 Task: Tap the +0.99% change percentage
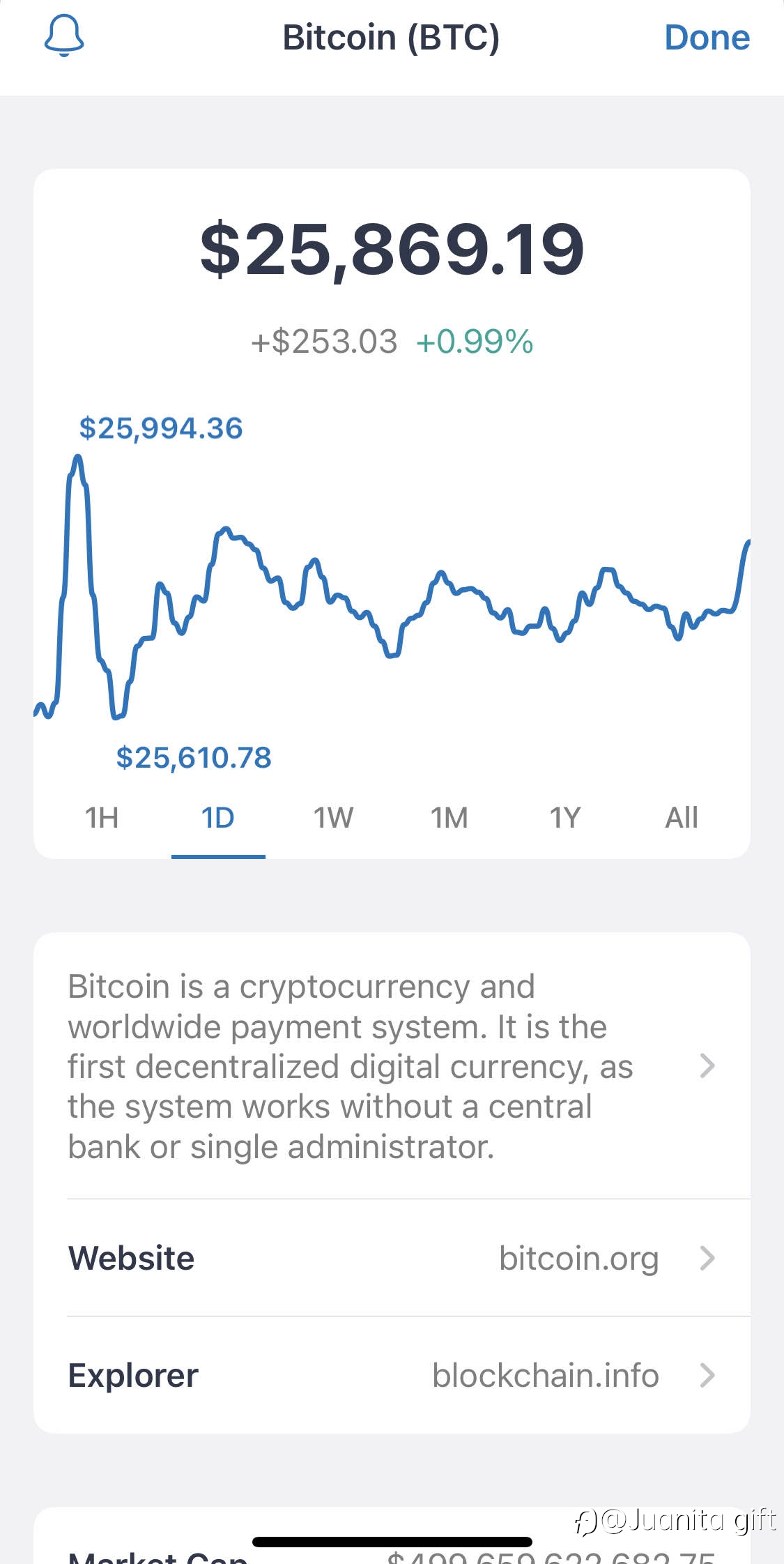click(475, 342)
